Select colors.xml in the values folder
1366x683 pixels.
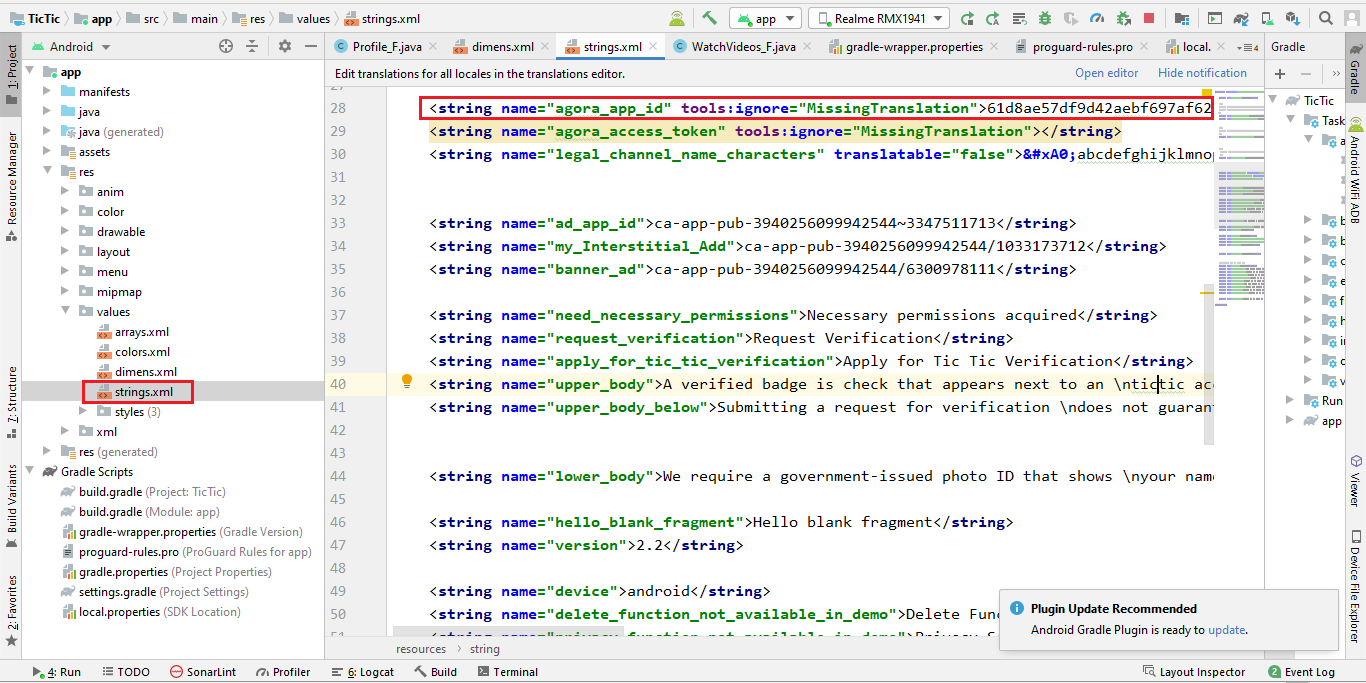142,352
